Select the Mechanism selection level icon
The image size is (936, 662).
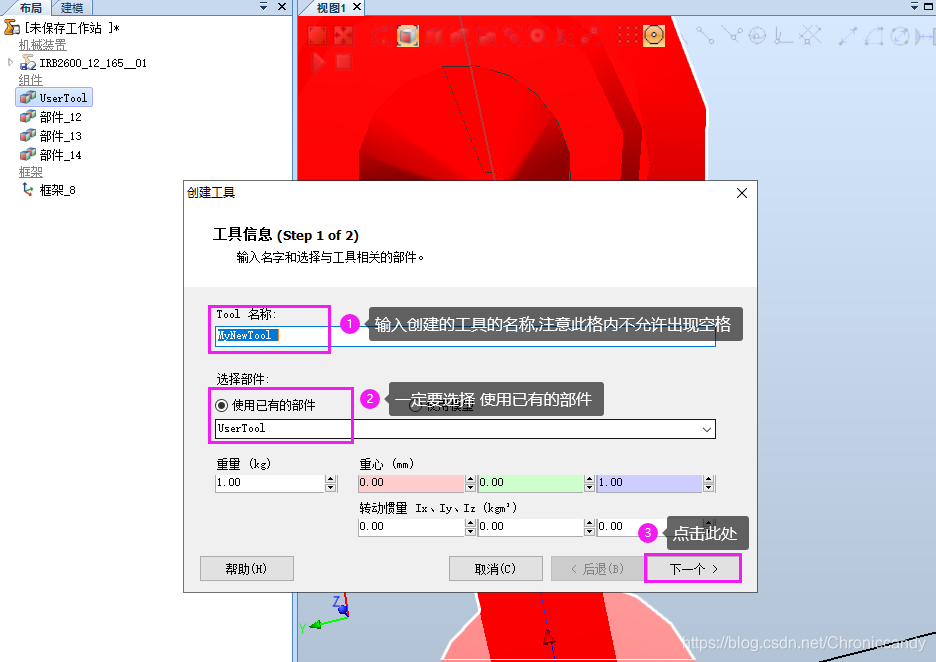512,36
